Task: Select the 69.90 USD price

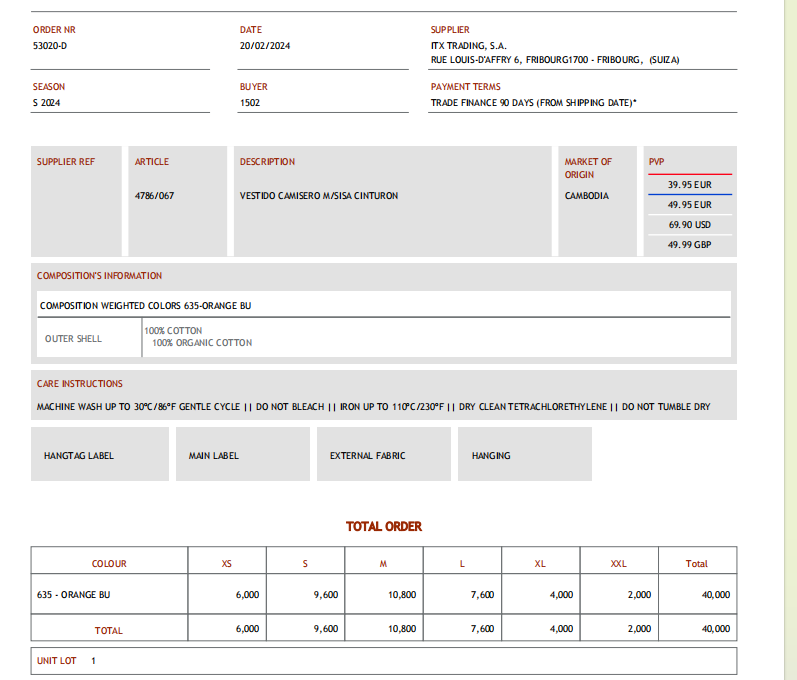Action: tap(689, 225)
